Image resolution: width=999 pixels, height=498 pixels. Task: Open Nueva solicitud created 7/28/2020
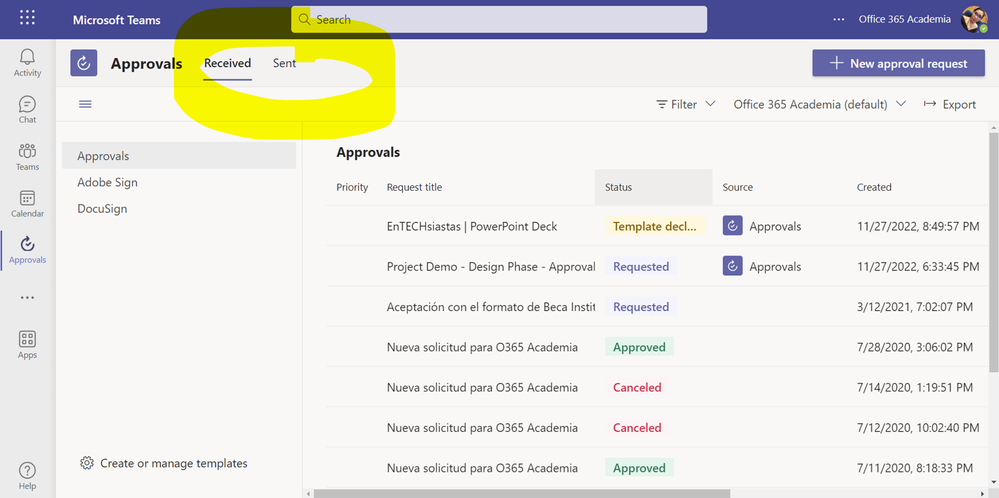(482, 347)
